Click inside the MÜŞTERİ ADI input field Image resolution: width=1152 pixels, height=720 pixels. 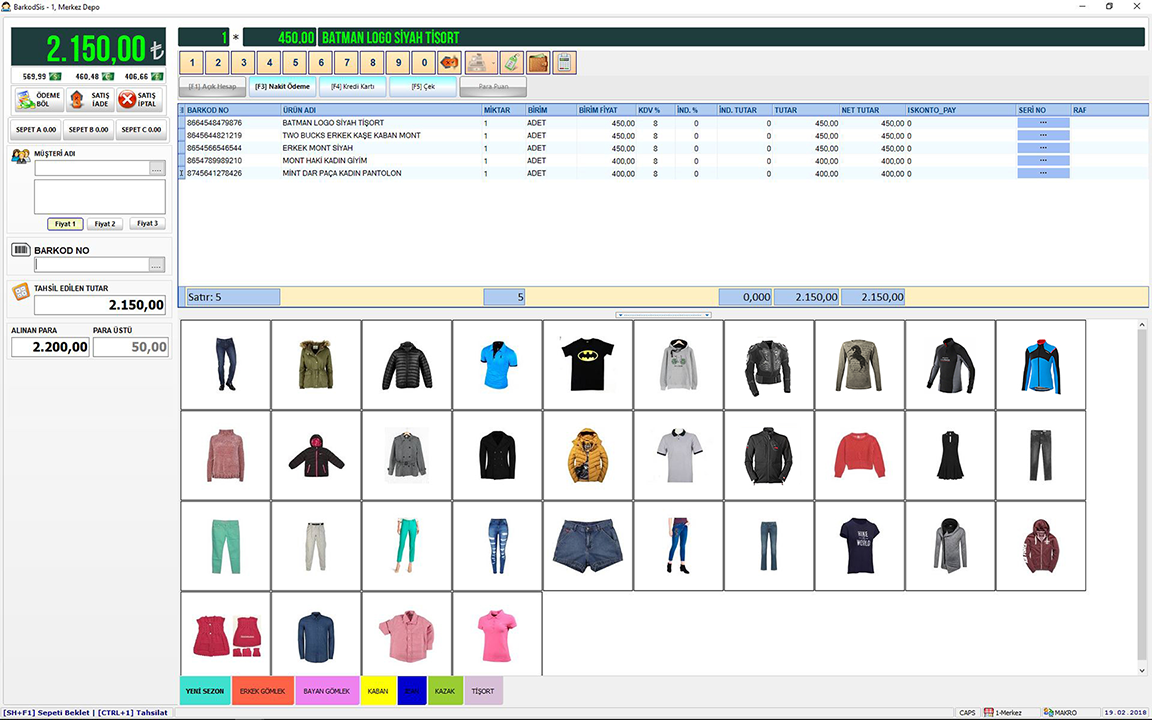click(92, 169)
